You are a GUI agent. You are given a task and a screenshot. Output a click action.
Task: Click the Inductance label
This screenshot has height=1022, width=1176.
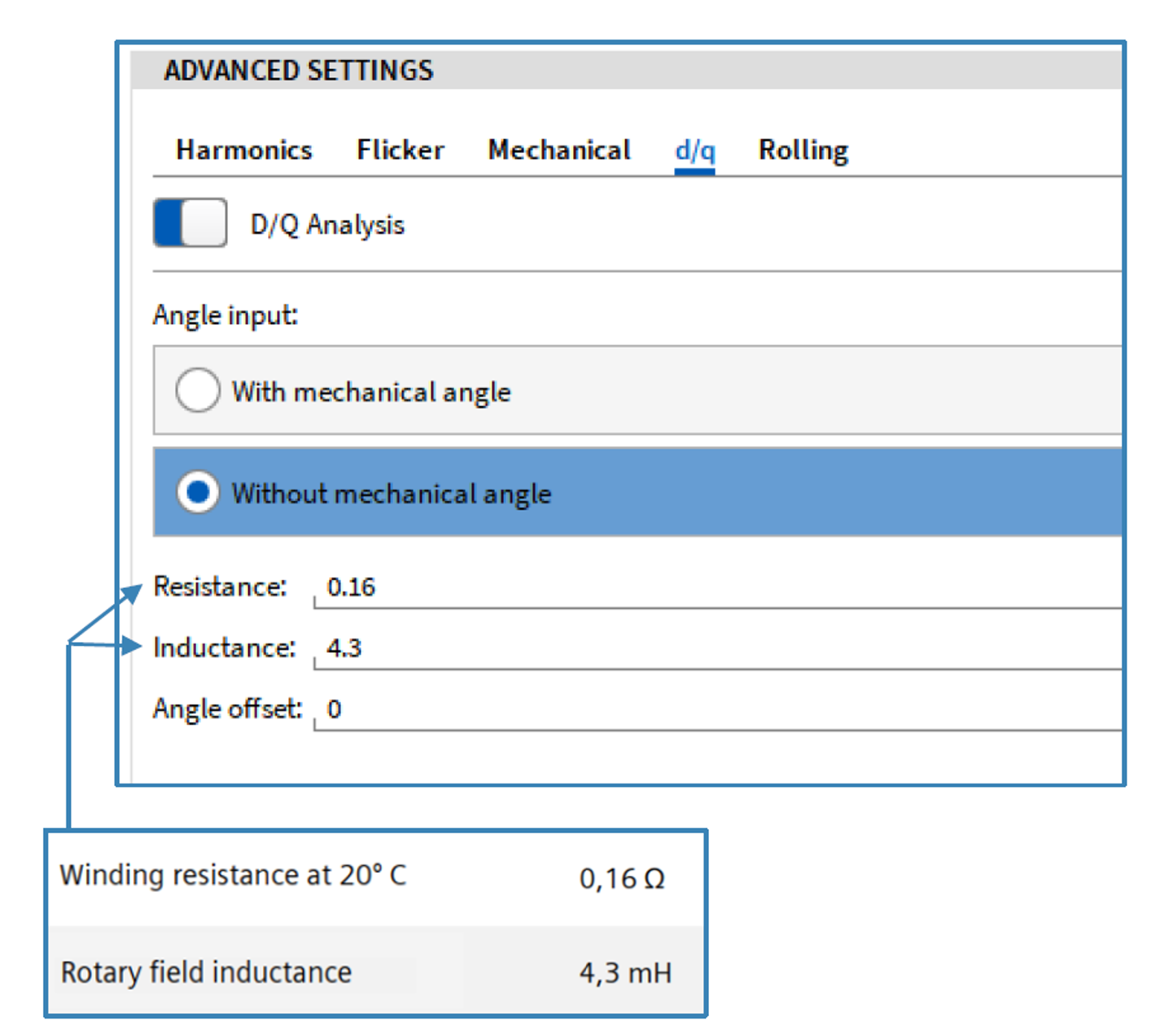tap(224, 647)
